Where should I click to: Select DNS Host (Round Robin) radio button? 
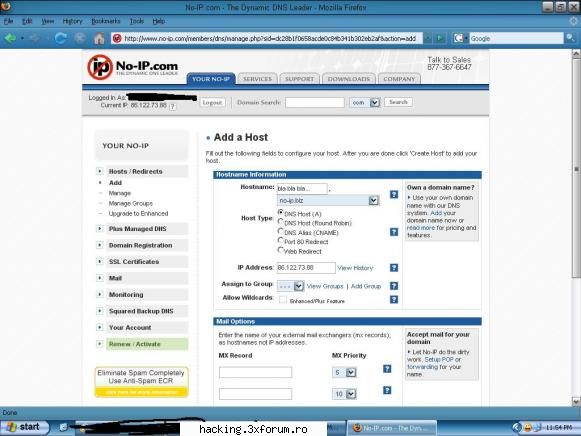(x=280, y=222)
